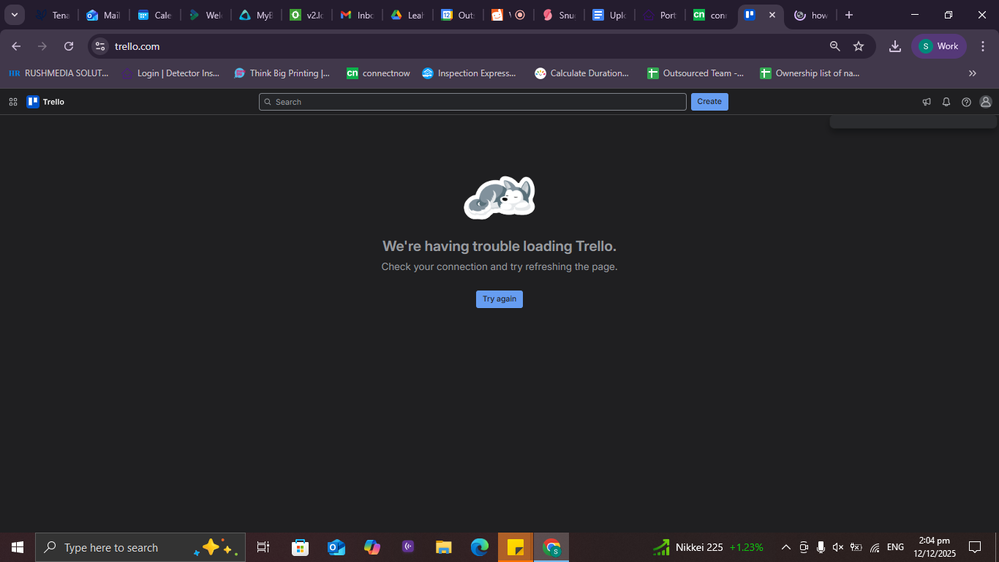Switch to the Mail tab

(103, 15)
